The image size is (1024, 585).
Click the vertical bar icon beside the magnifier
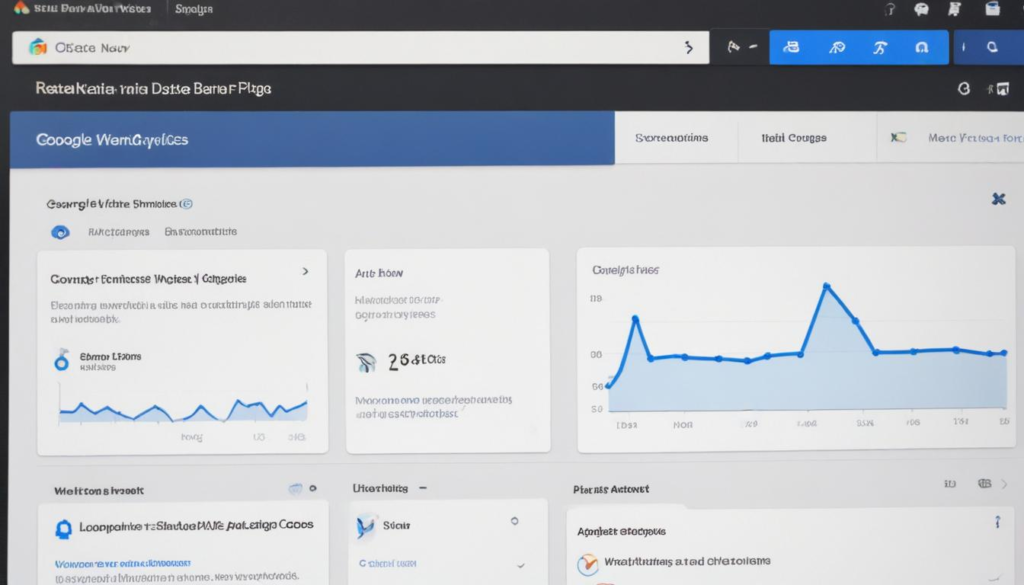963,47
